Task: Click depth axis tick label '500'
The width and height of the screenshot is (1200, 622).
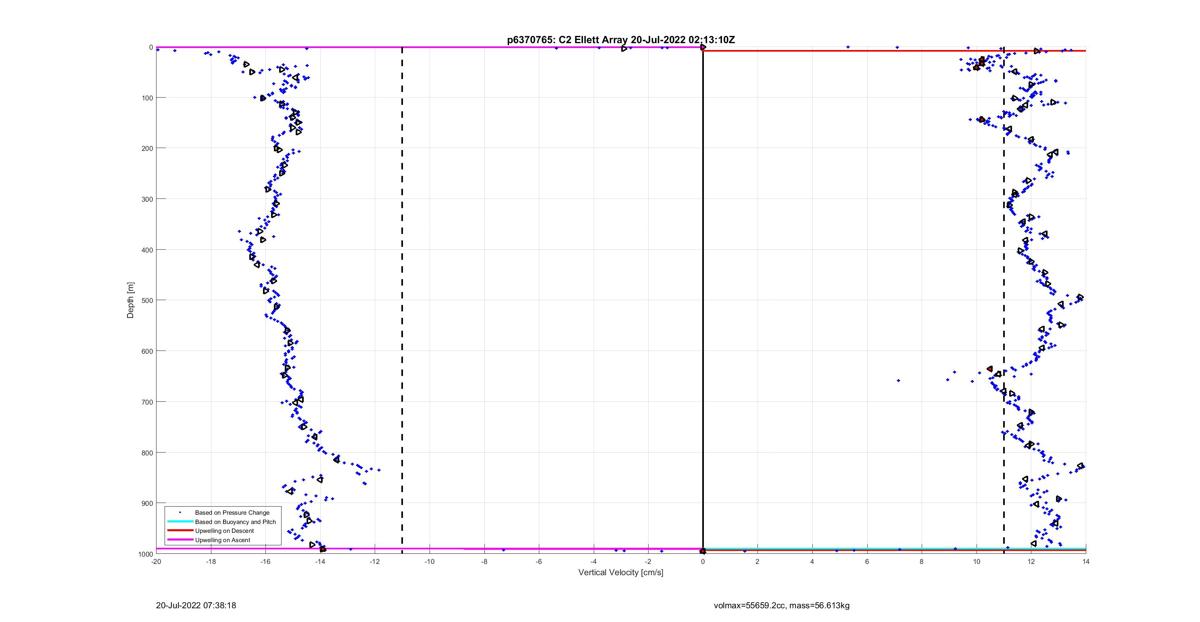Action: 146,300
